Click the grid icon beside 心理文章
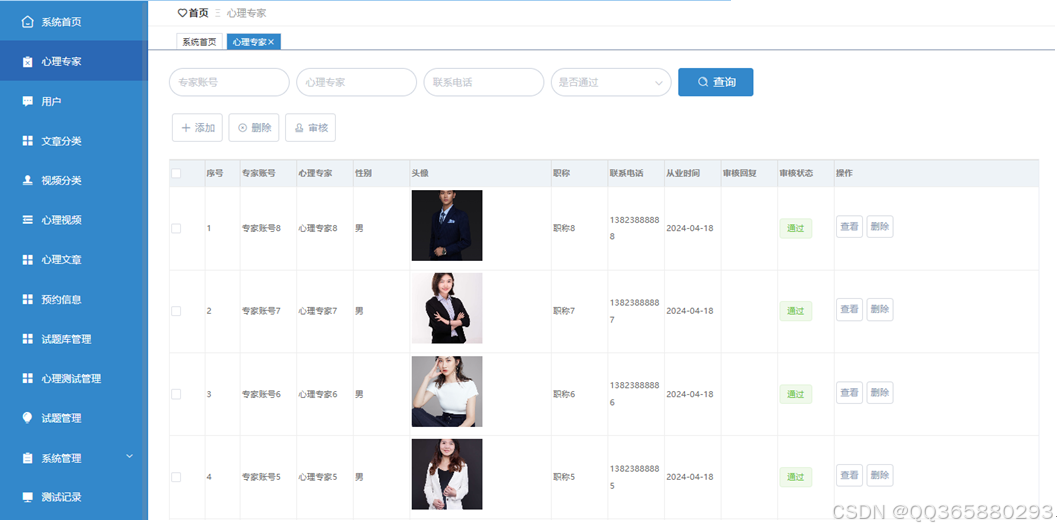Screen dimensions: 1057x529 pos(27,259)
